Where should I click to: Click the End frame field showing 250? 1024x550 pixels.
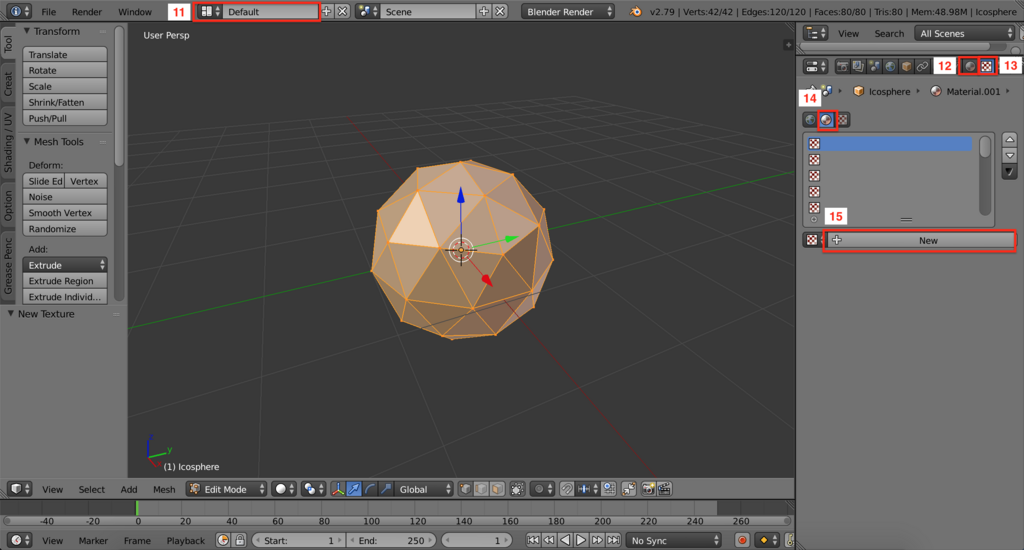pos(391,540)
